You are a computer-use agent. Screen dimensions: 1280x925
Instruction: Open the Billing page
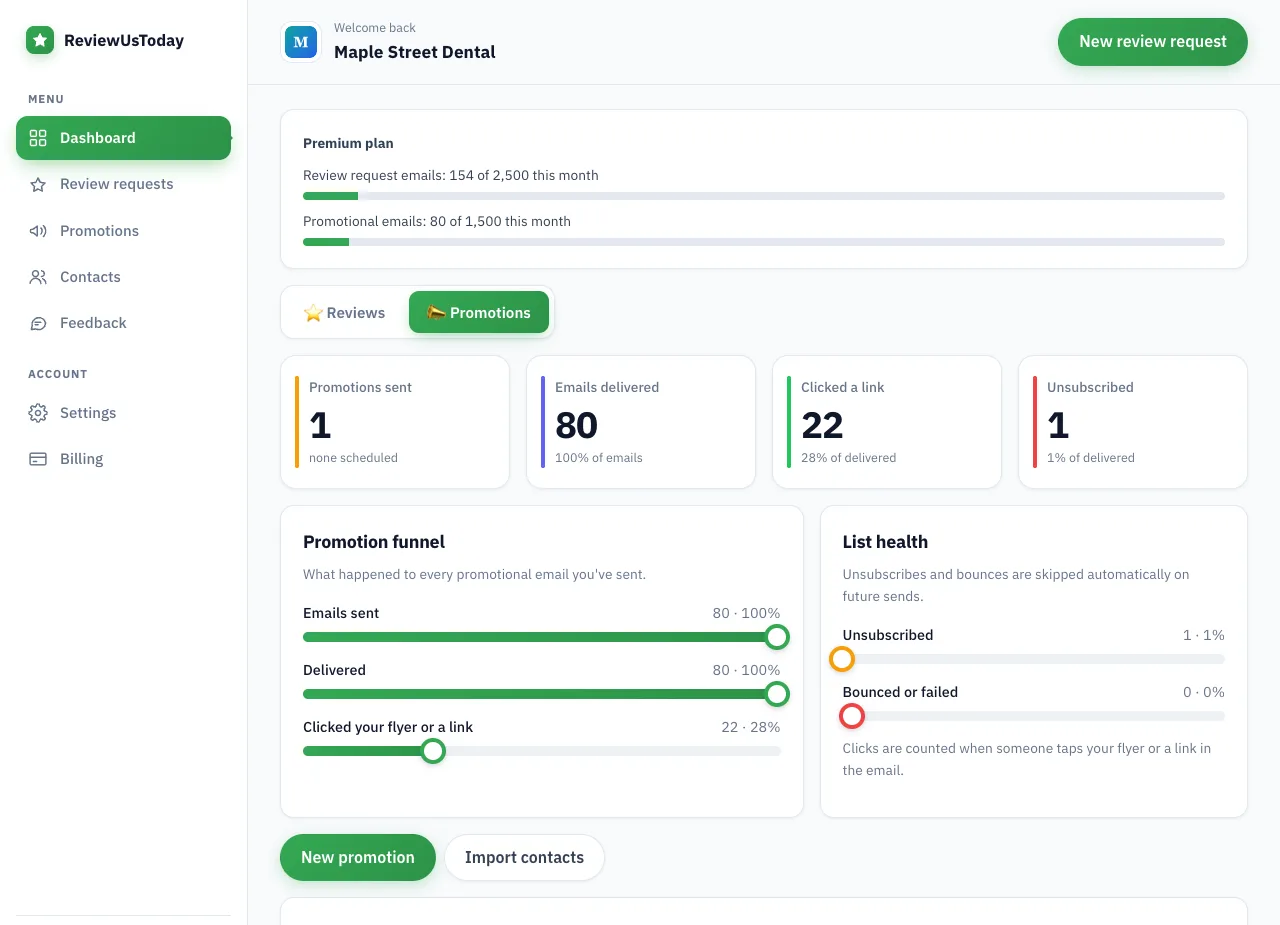tap(123, 459)
